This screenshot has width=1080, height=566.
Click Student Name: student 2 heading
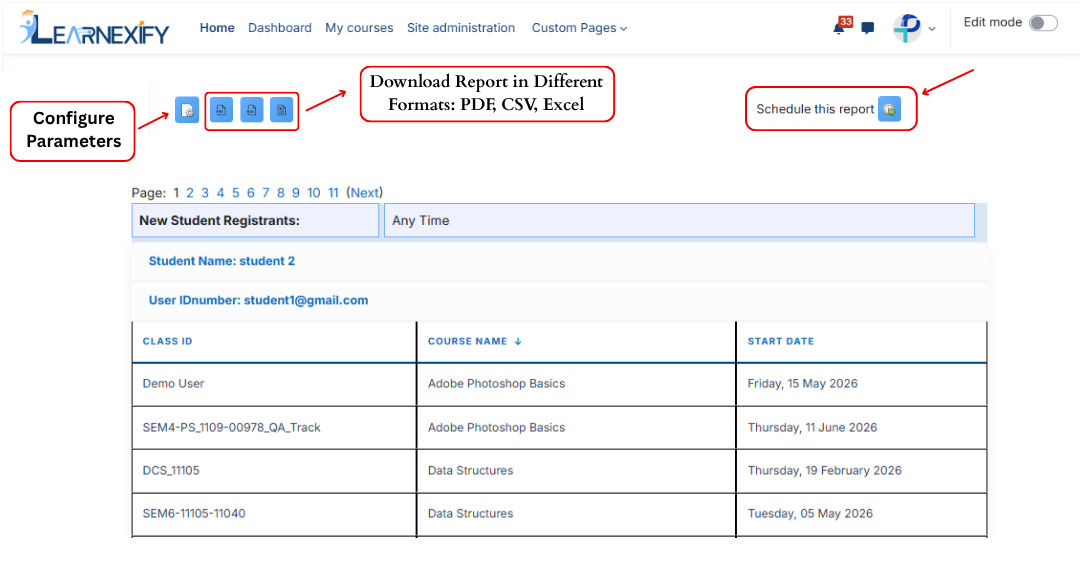coord(222,261)
